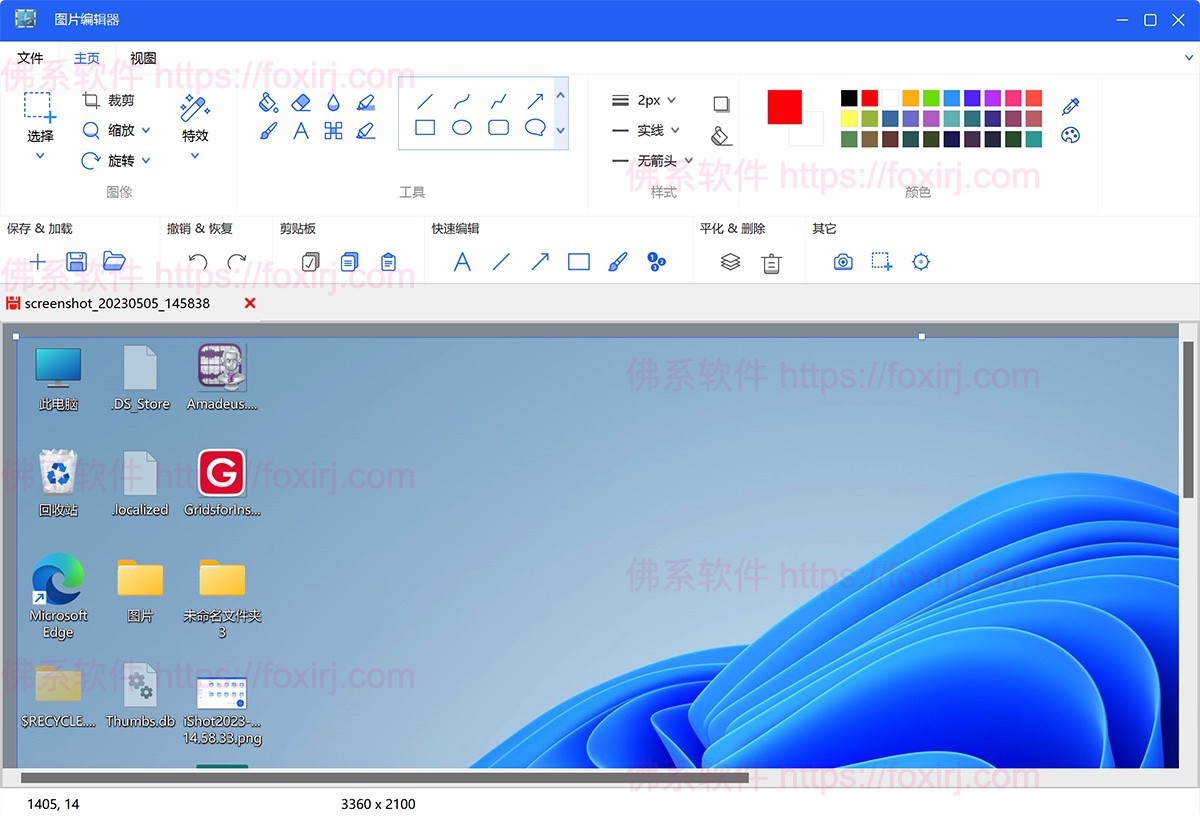
Task: Select the Eraser tool
Action: click(x=300, y=101)
